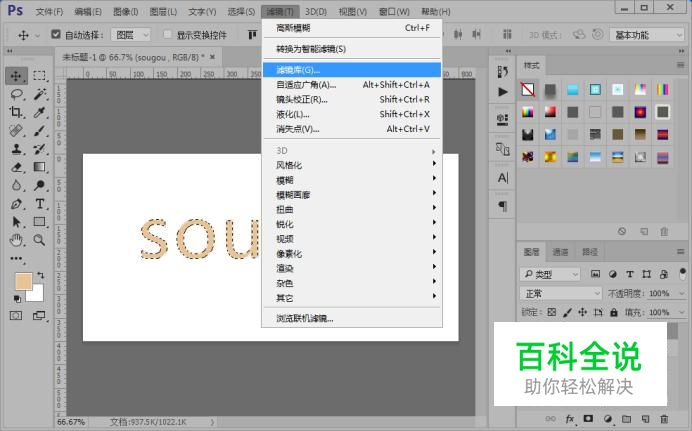Select the History Brush tool
692x431 pixels.
[x=39, y=149]
